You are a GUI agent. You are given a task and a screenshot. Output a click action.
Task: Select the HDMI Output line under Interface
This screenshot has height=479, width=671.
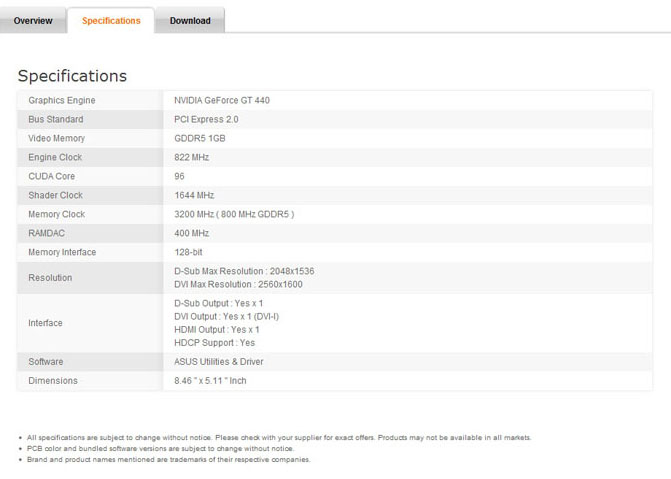[217, 329]
